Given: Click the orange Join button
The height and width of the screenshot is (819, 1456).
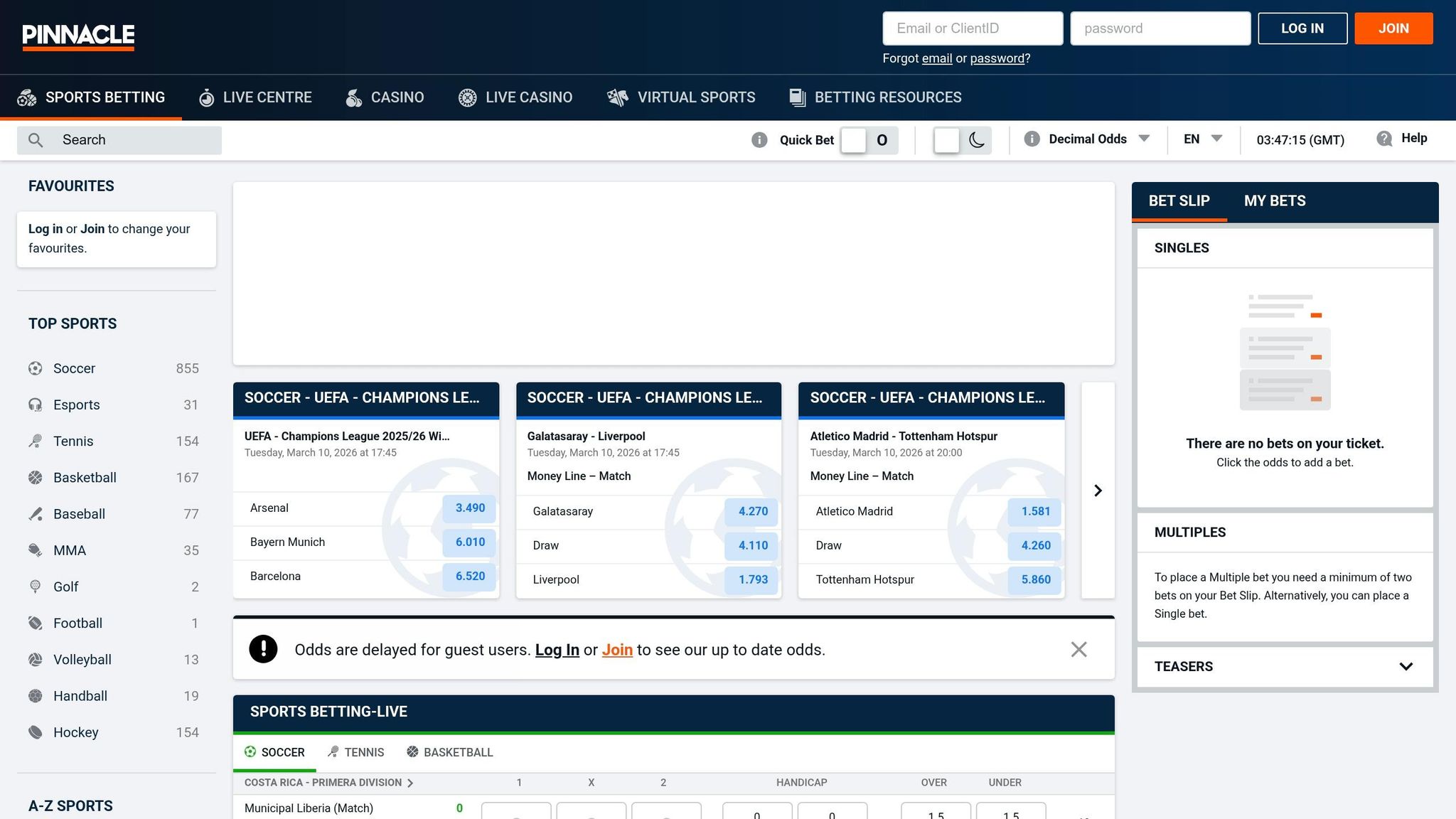Looking at the screenshot, I should [x=1393, y=28].
